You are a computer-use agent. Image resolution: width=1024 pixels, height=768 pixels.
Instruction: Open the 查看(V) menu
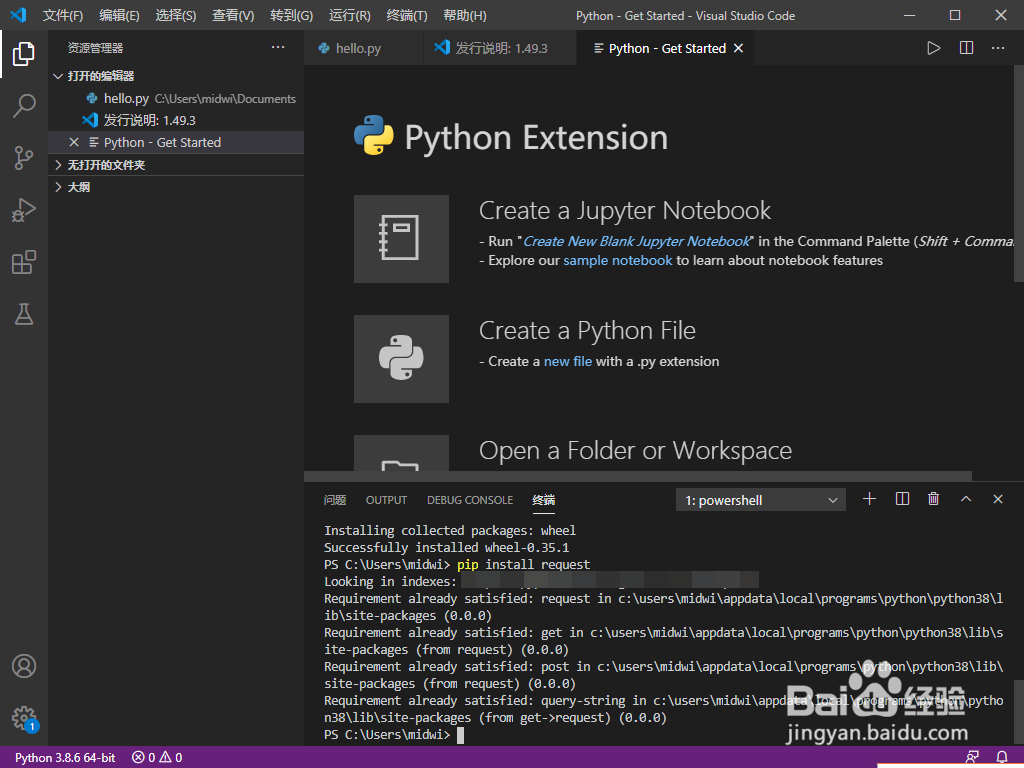233,15
